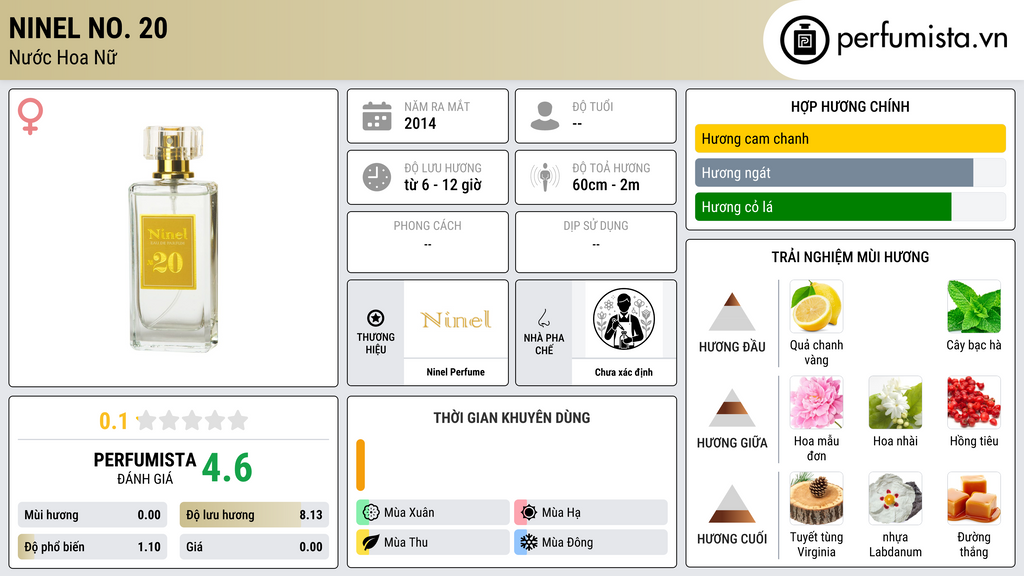Image resolution: width=1024 pixels, height=576 pixels.
Task: Click the clock icon for Độ lưu hương
Action: [377, 177]
